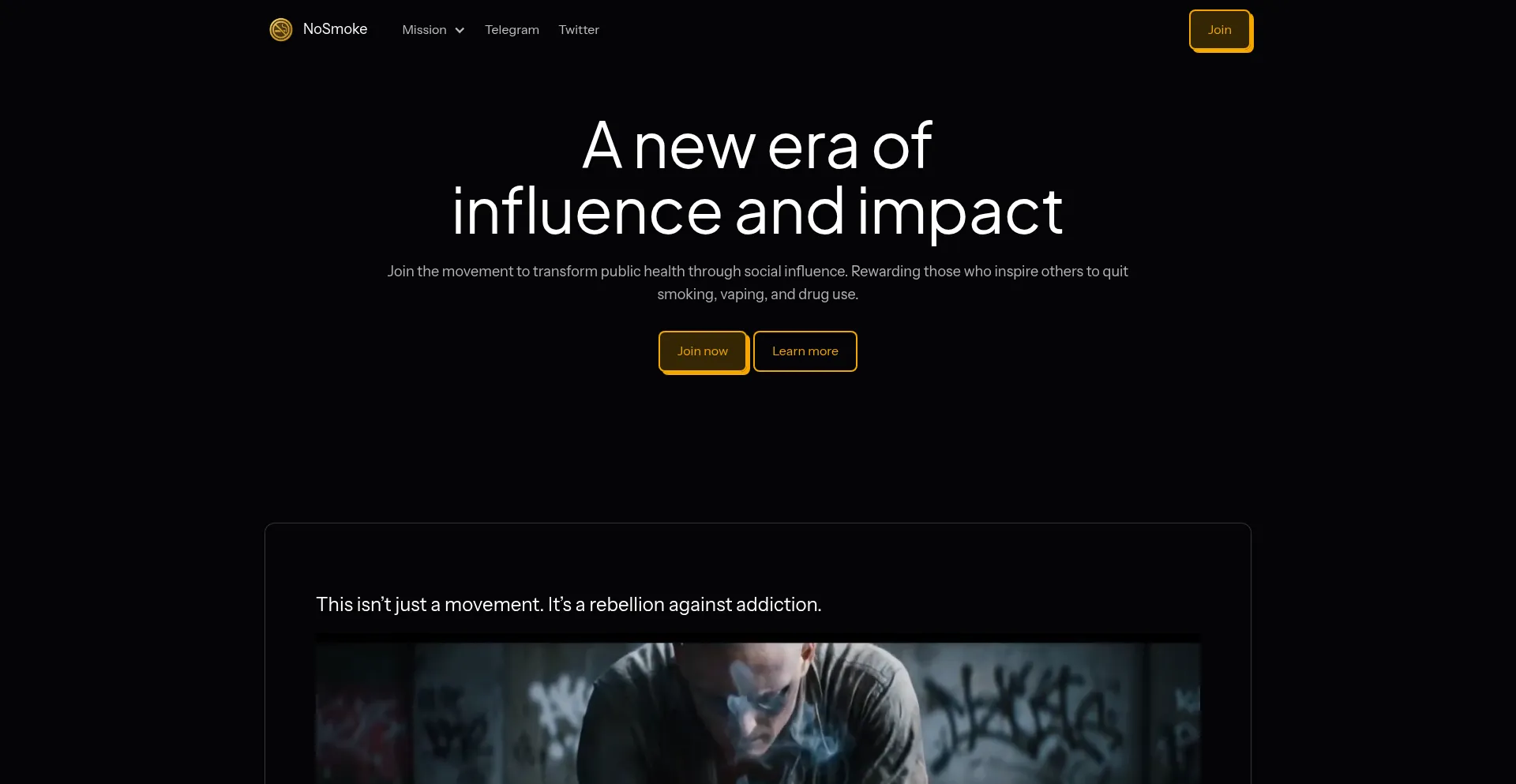Open the Telegram link

[x=512, y=30]
